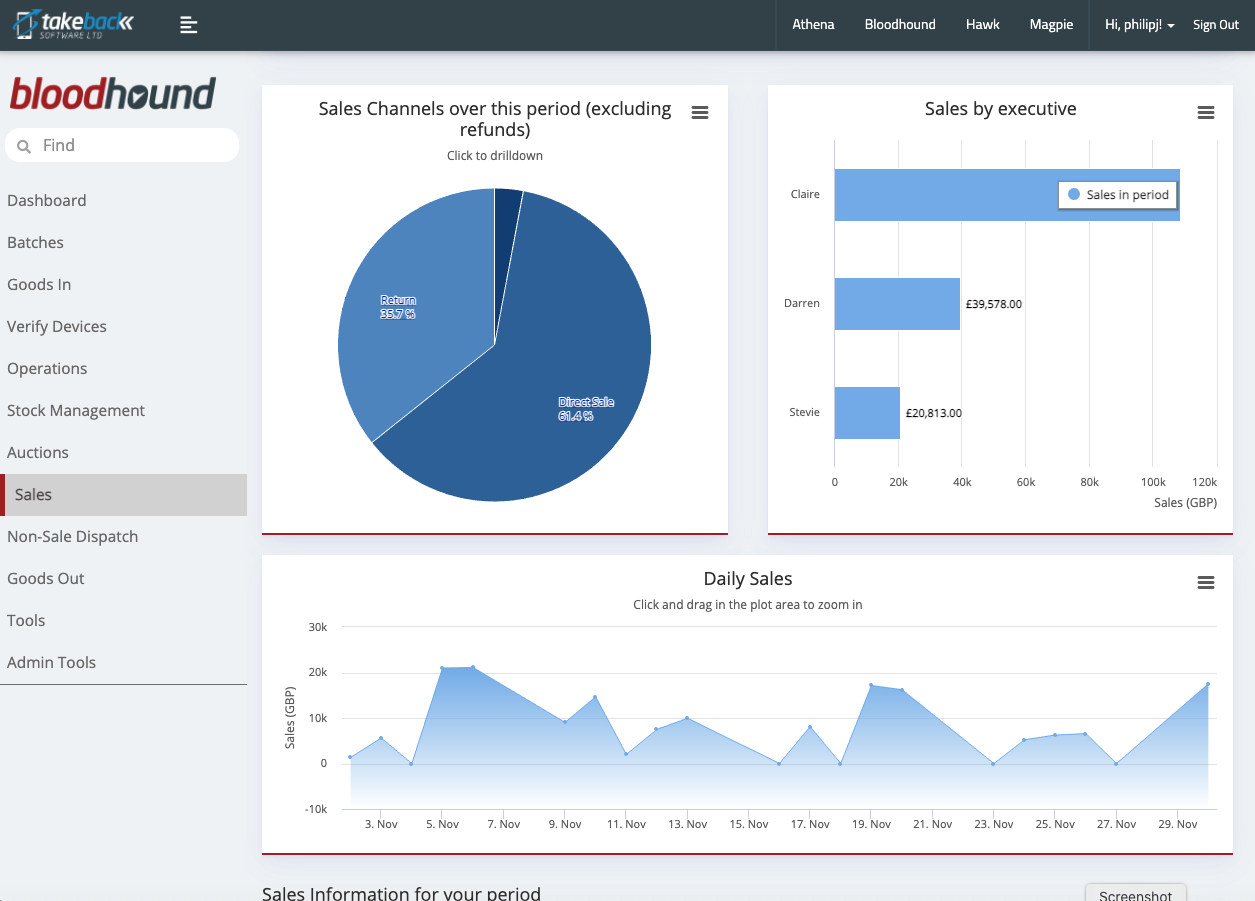The width and height of the screenshot is (1255, 901).
Task: Switch to the Hawk app
Action: 983,25
